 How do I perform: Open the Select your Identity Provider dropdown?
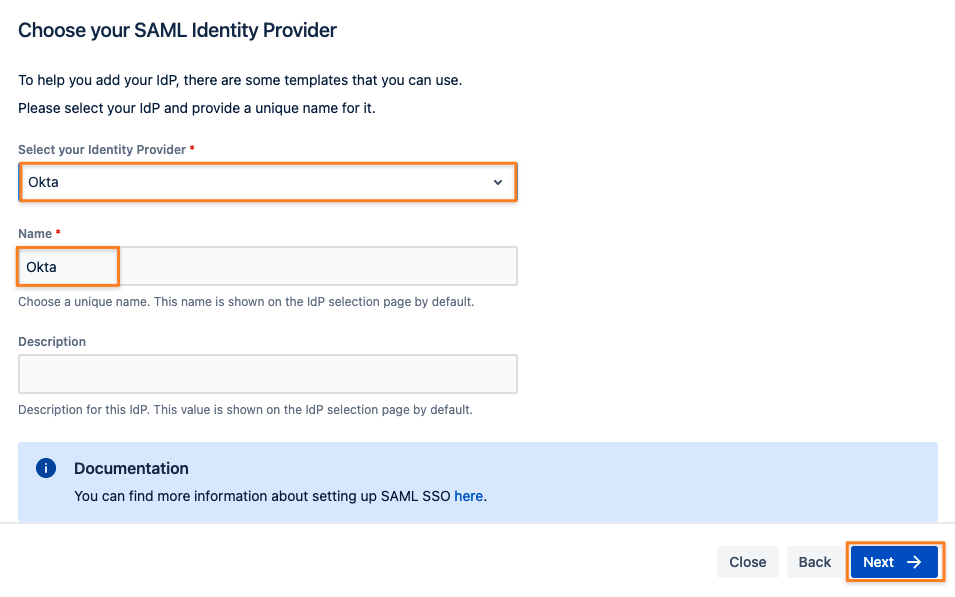268,182
